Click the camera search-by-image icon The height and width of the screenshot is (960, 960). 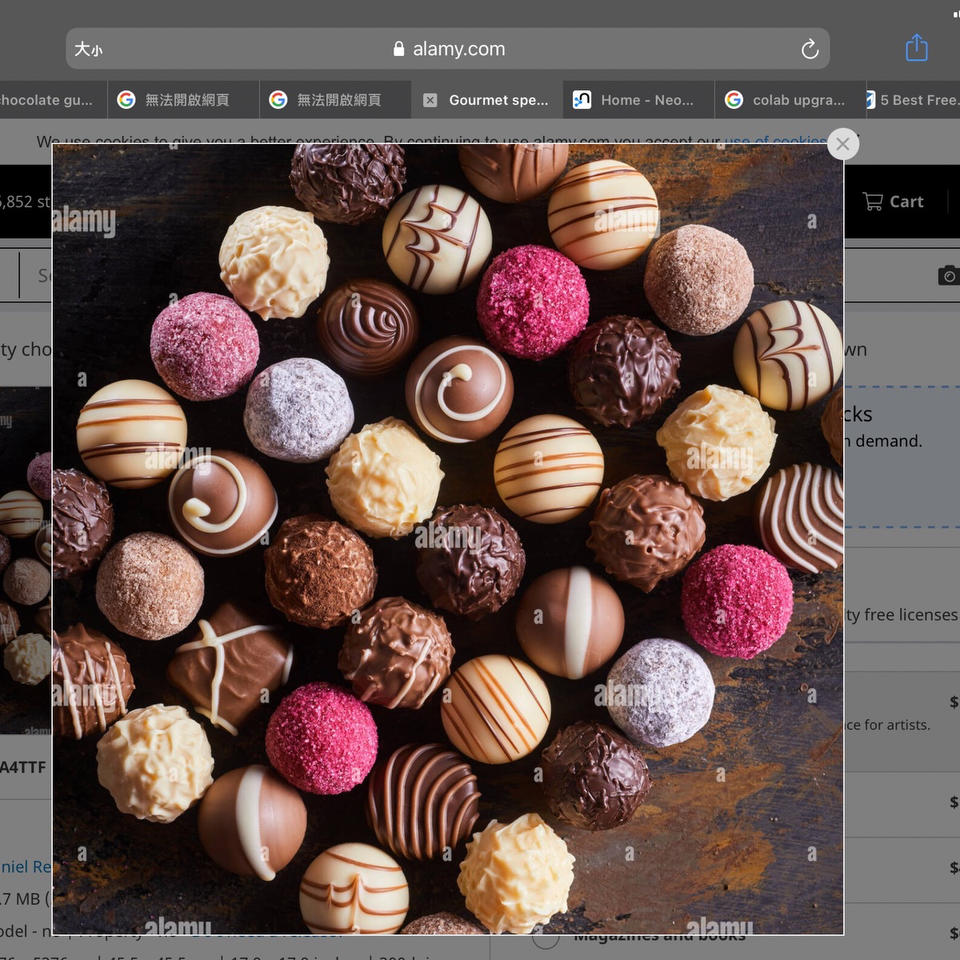tap(948, 275)
